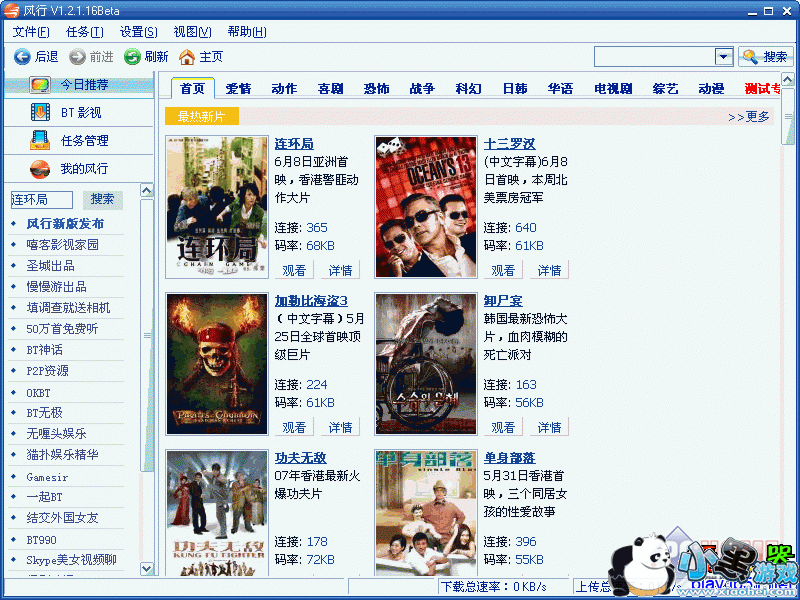Open the 卸尸宴 movie title link
Screen dimensions: 800x600
[x=503, y=301]
